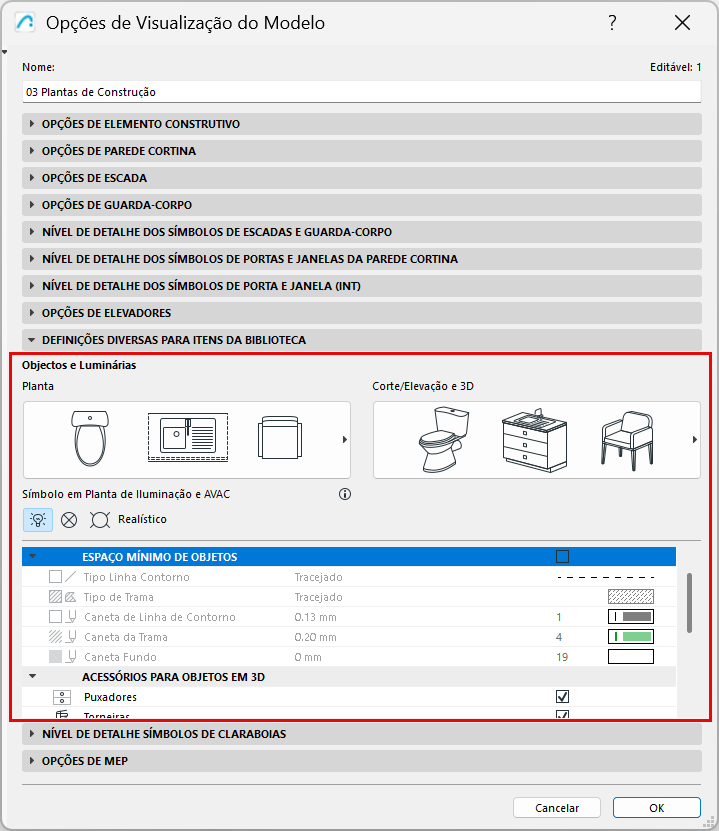This screenshot has width=719, height=831.
Task: Select pen number 19 value of Caneta Fundo
Action: click(562, 657)
